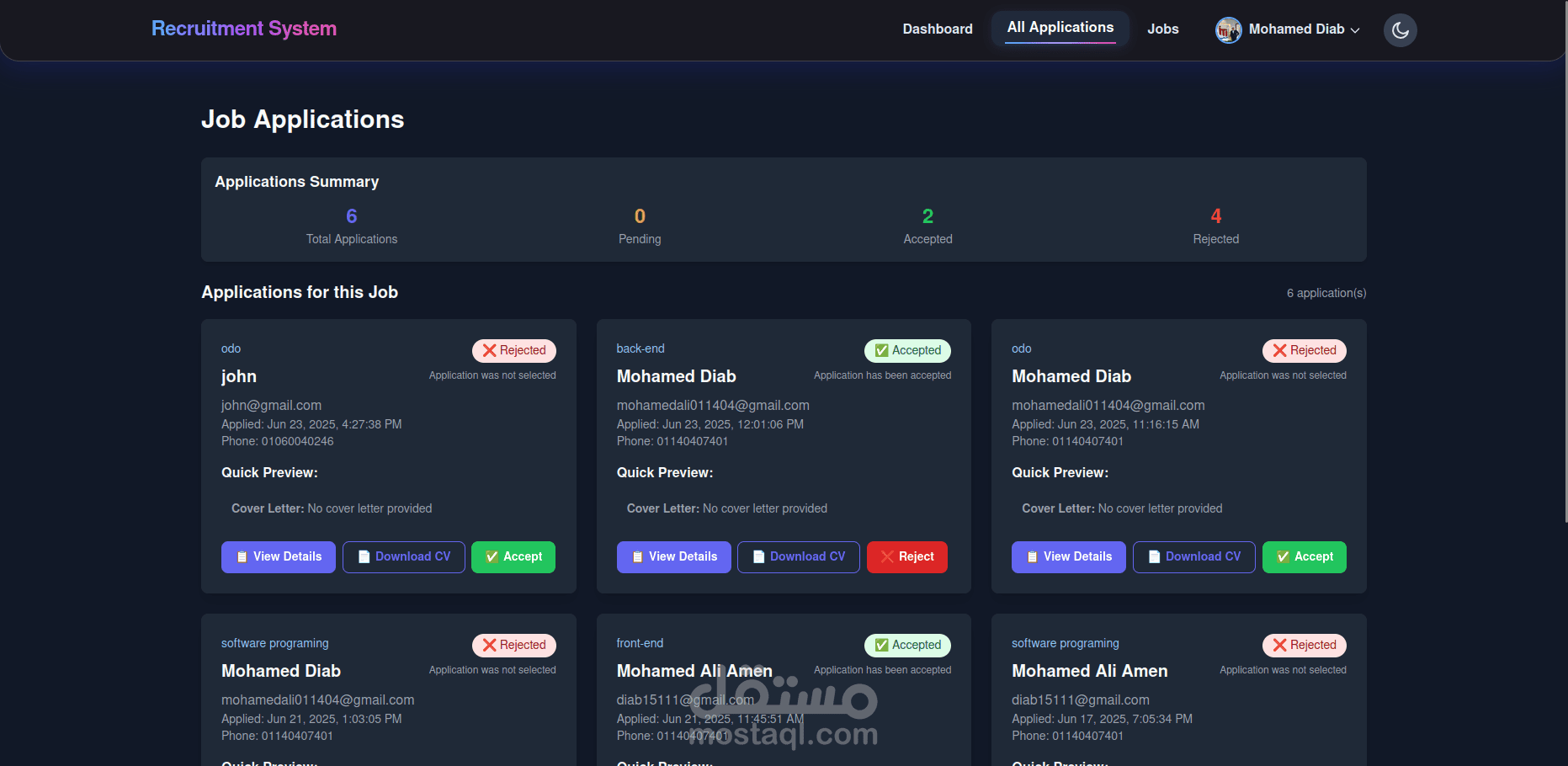Click the 'Job Applications' page heading
This screenshot has height=766, width=1568.
click(x=303, y=120)
